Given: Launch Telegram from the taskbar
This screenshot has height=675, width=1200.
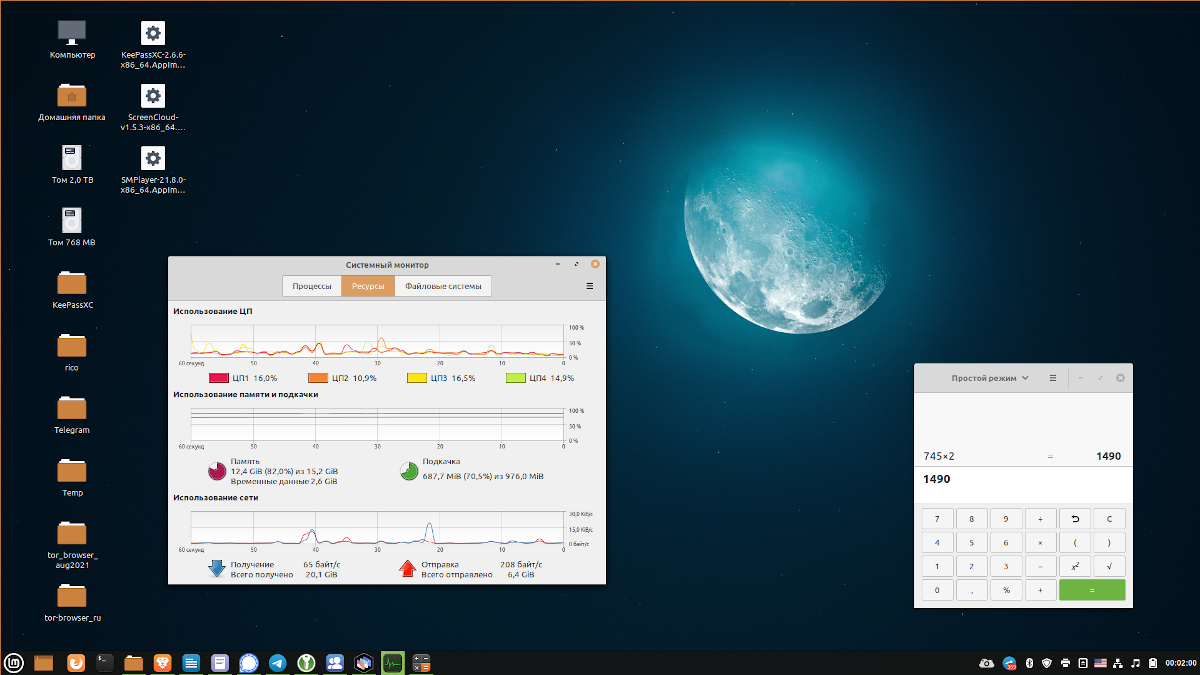Looking at the screenshot, I should click(277, 662).
